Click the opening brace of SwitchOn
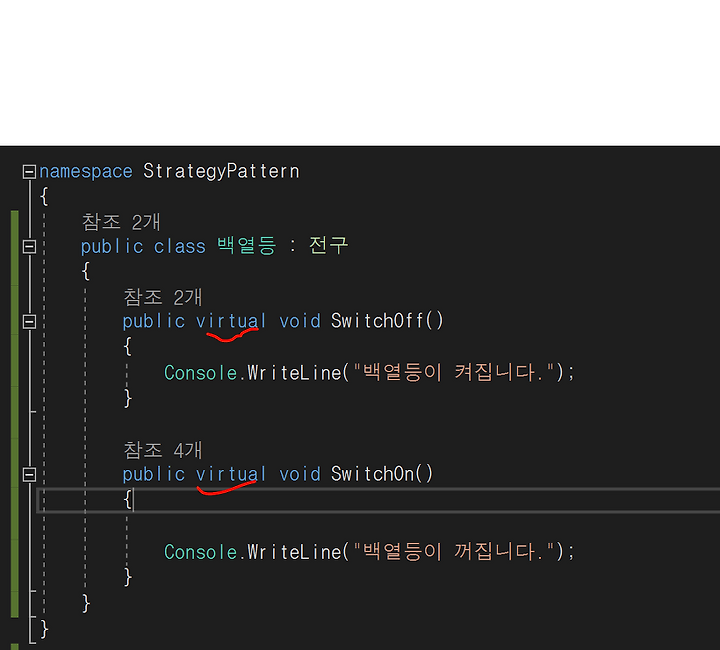Viewport: 720px width, 650px height. click(128, 499)
